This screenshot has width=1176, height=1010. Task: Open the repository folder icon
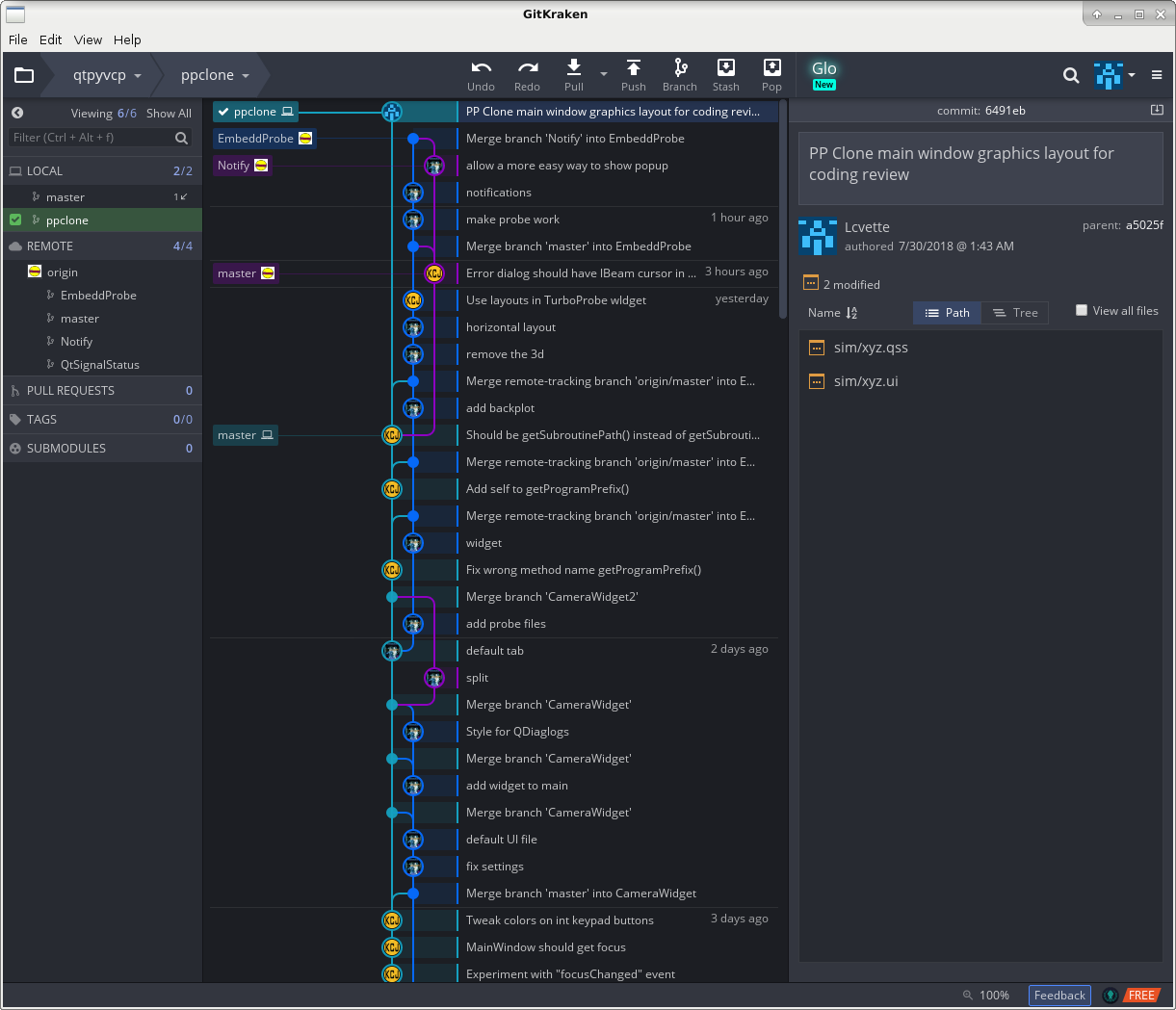pyautogui.click(x=24, y=75)
